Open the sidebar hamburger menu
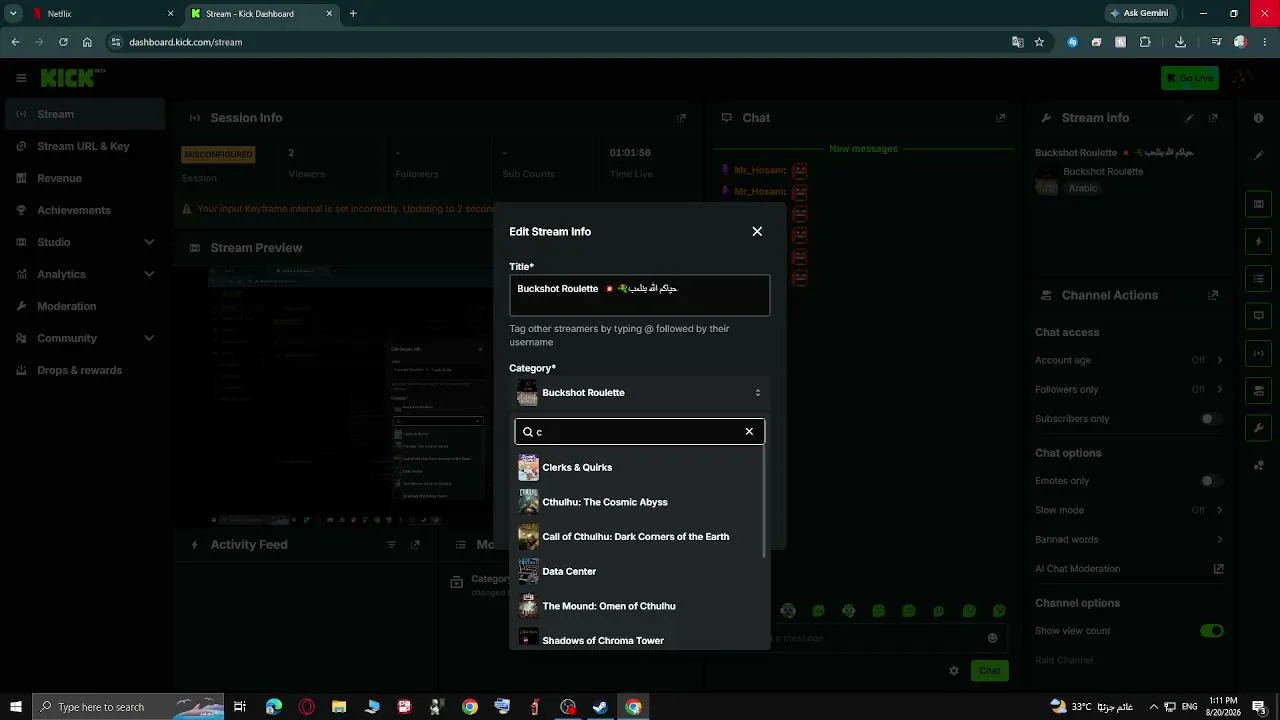This screenshot has height=720, width=1280. (21, 78)
